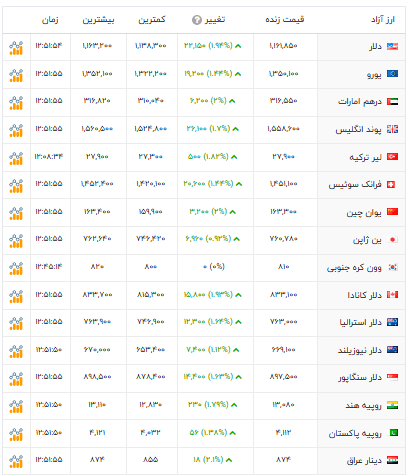Open chart icon for لیر ترکیه row
The image size is (411, 475).
click(x=16, y=158)
